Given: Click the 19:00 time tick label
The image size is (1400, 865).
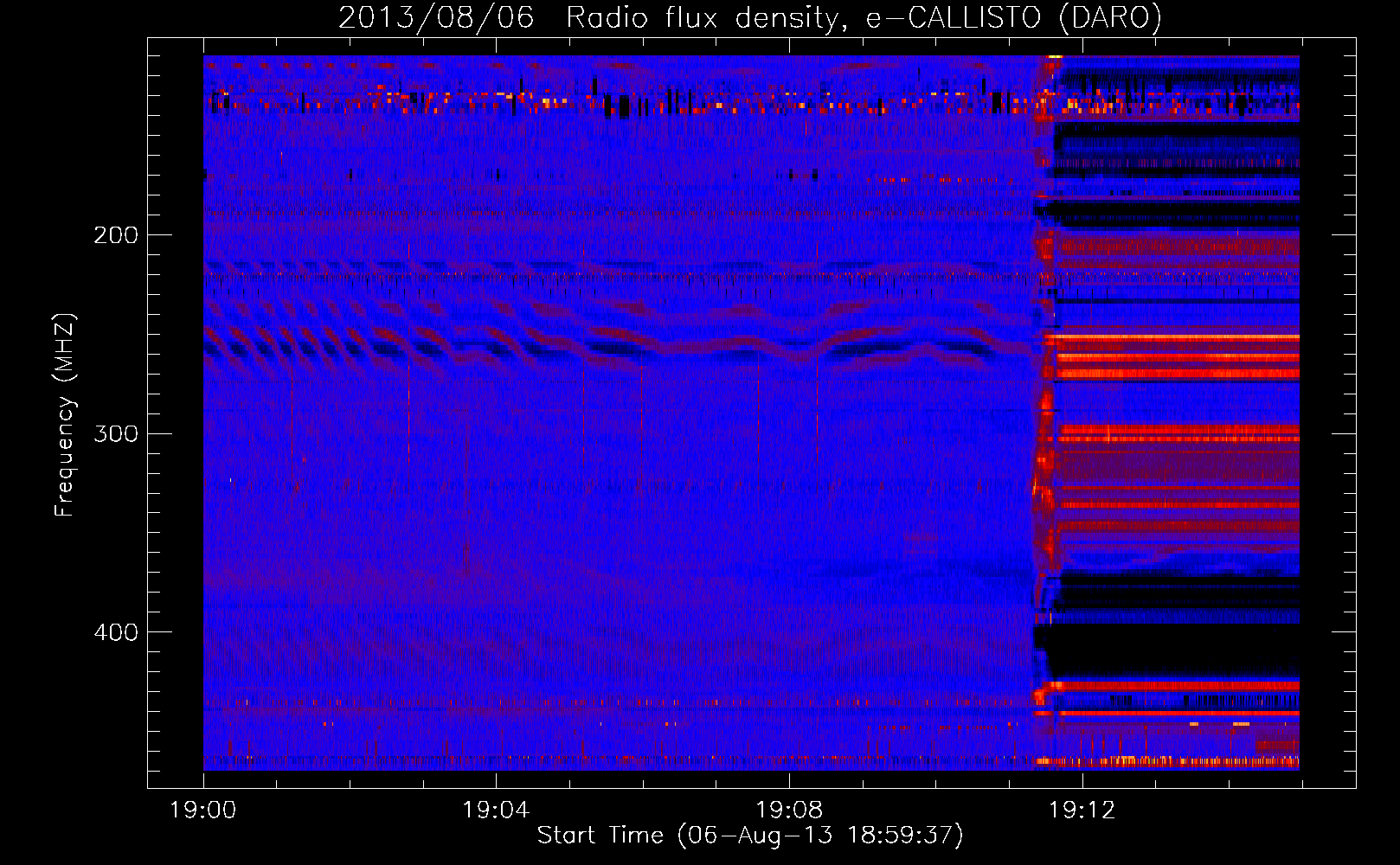Looking at the screenshot, I should [203, 811].
